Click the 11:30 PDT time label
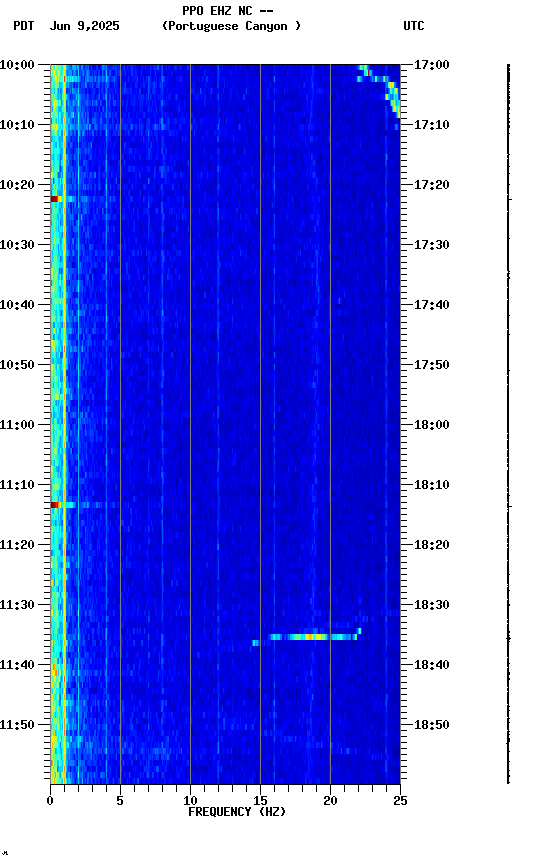Image resolution: width=552 pixels, height=864 pixels. [17, 605]
